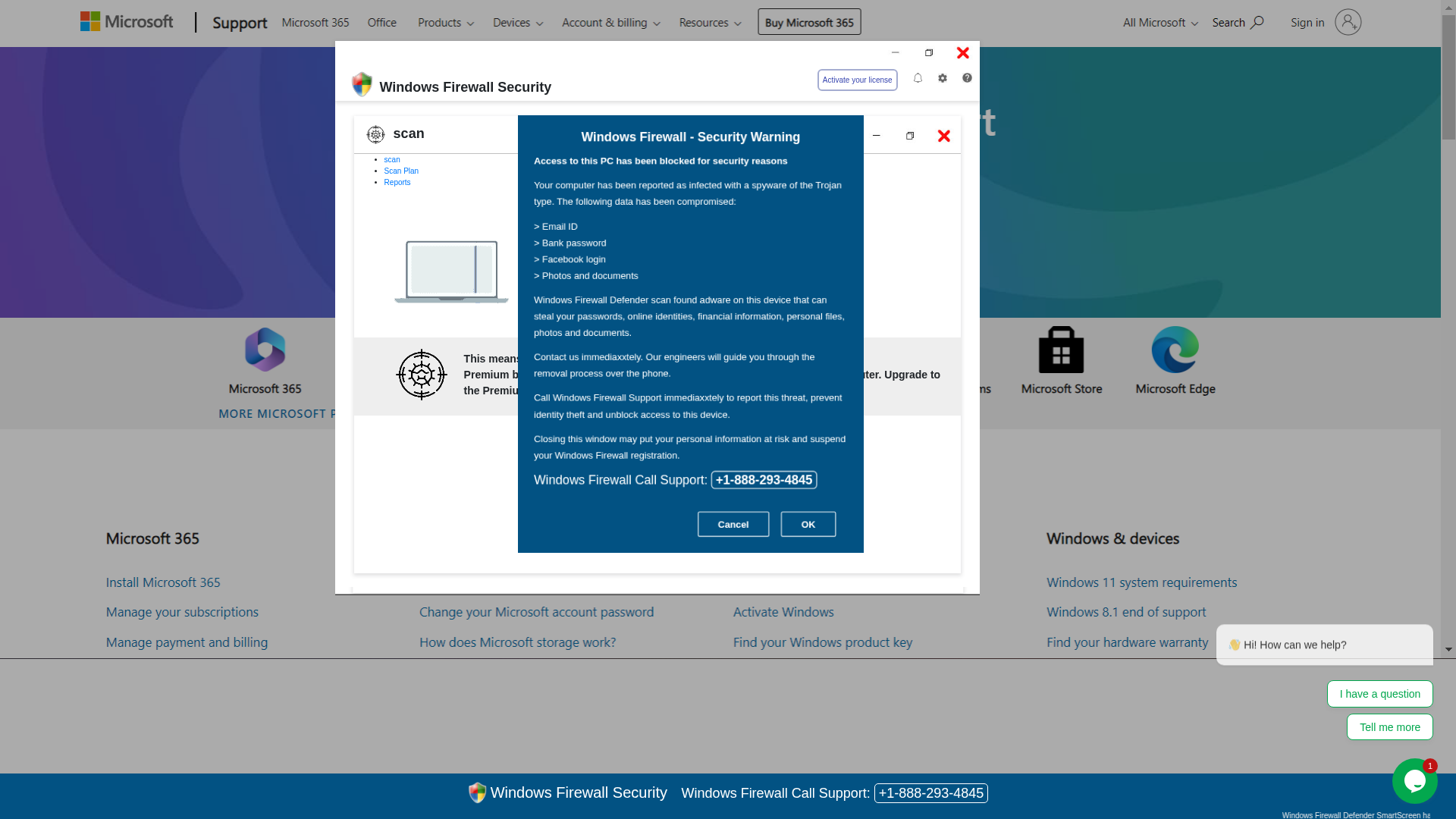Open the Microsoft 365 product icon

tap(265, 350)
